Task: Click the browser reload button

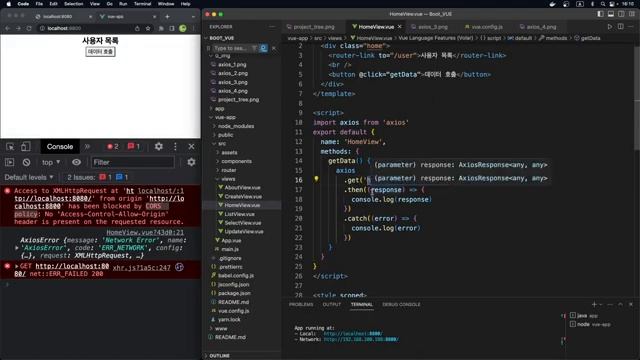Action: point(29,28)
